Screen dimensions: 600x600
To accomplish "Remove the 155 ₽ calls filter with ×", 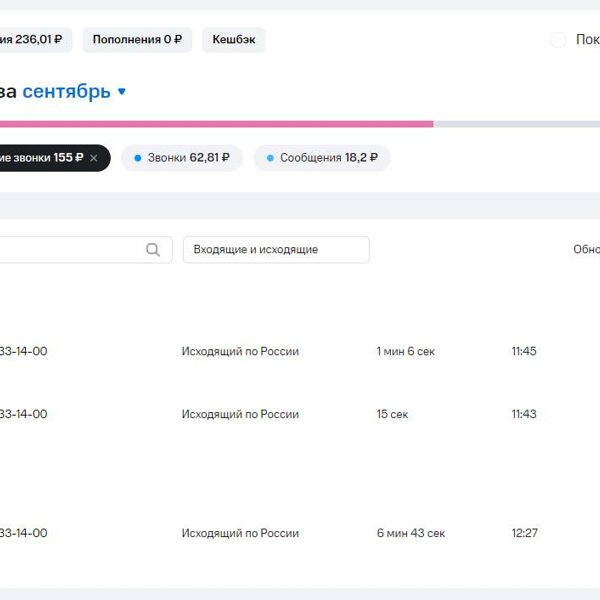I will 94,158.
